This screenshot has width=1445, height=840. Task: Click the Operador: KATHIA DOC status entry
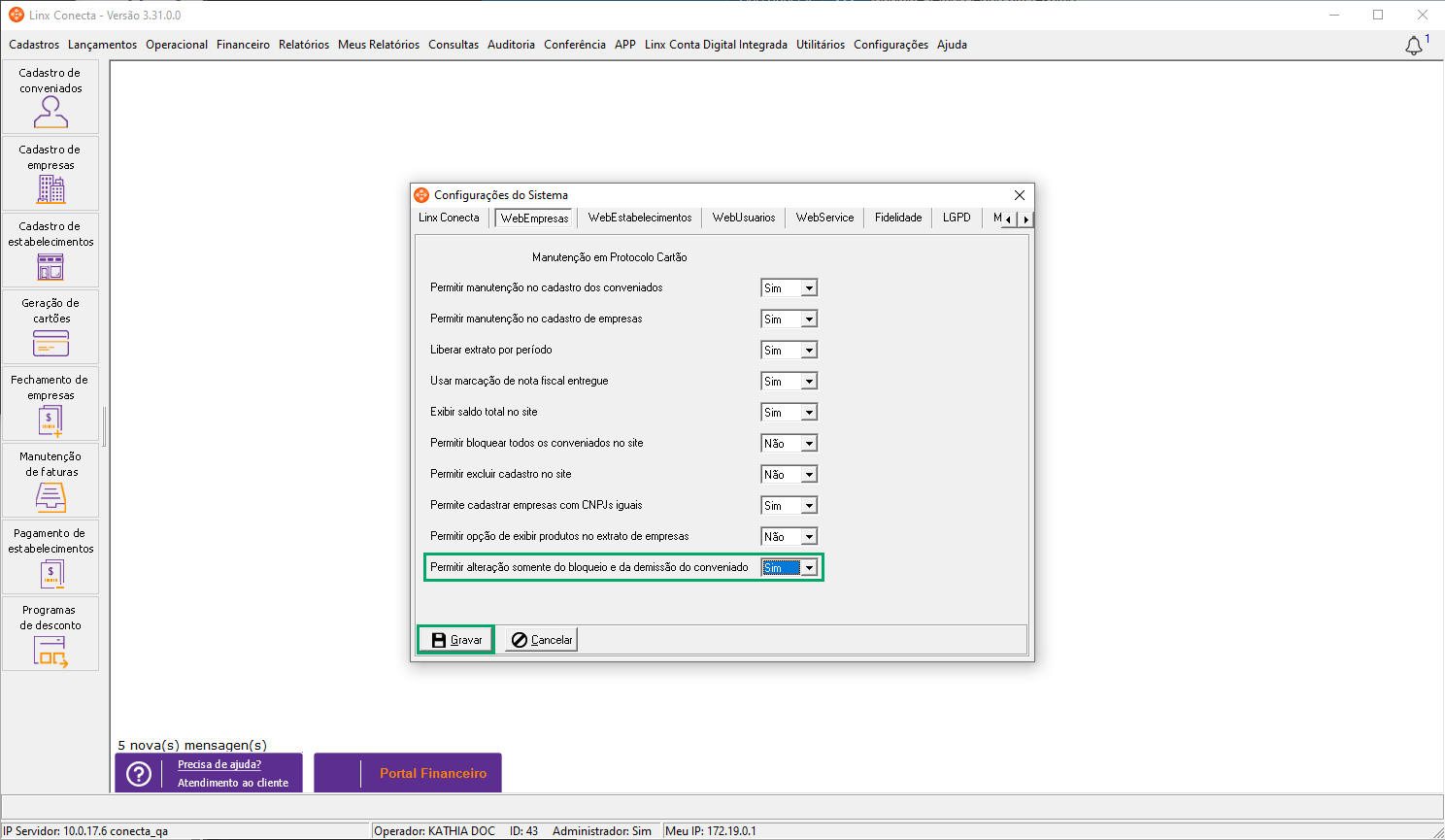(434, 831)
